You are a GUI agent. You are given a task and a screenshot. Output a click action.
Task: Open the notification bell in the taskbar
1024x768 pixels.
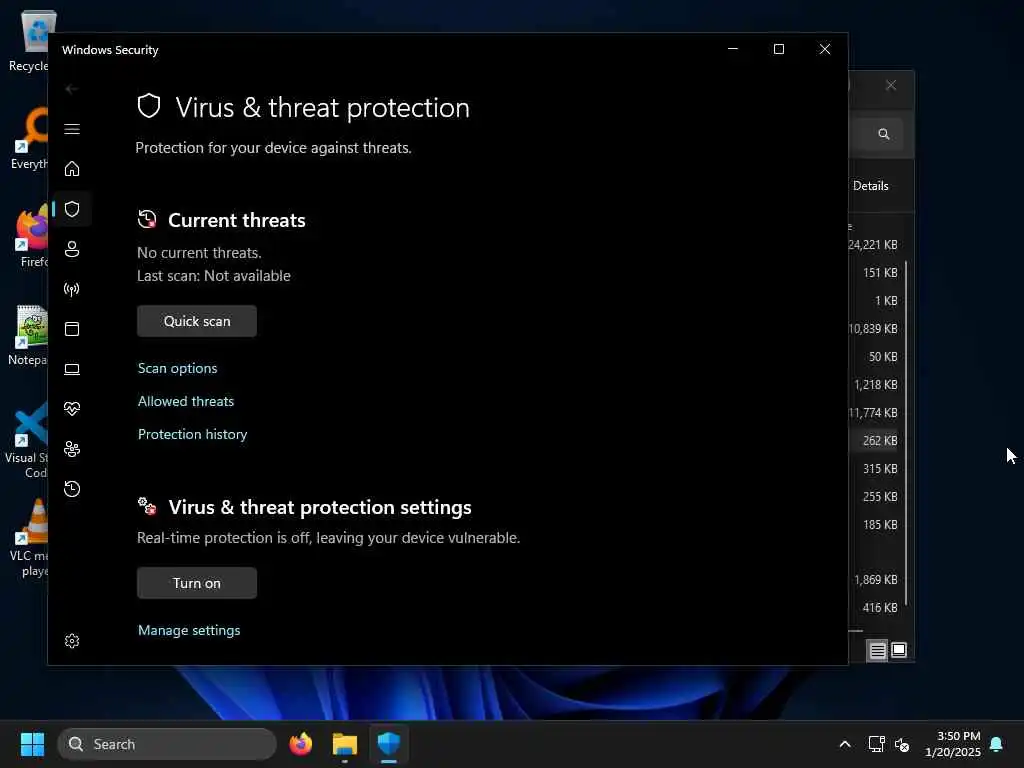point(996,744)
